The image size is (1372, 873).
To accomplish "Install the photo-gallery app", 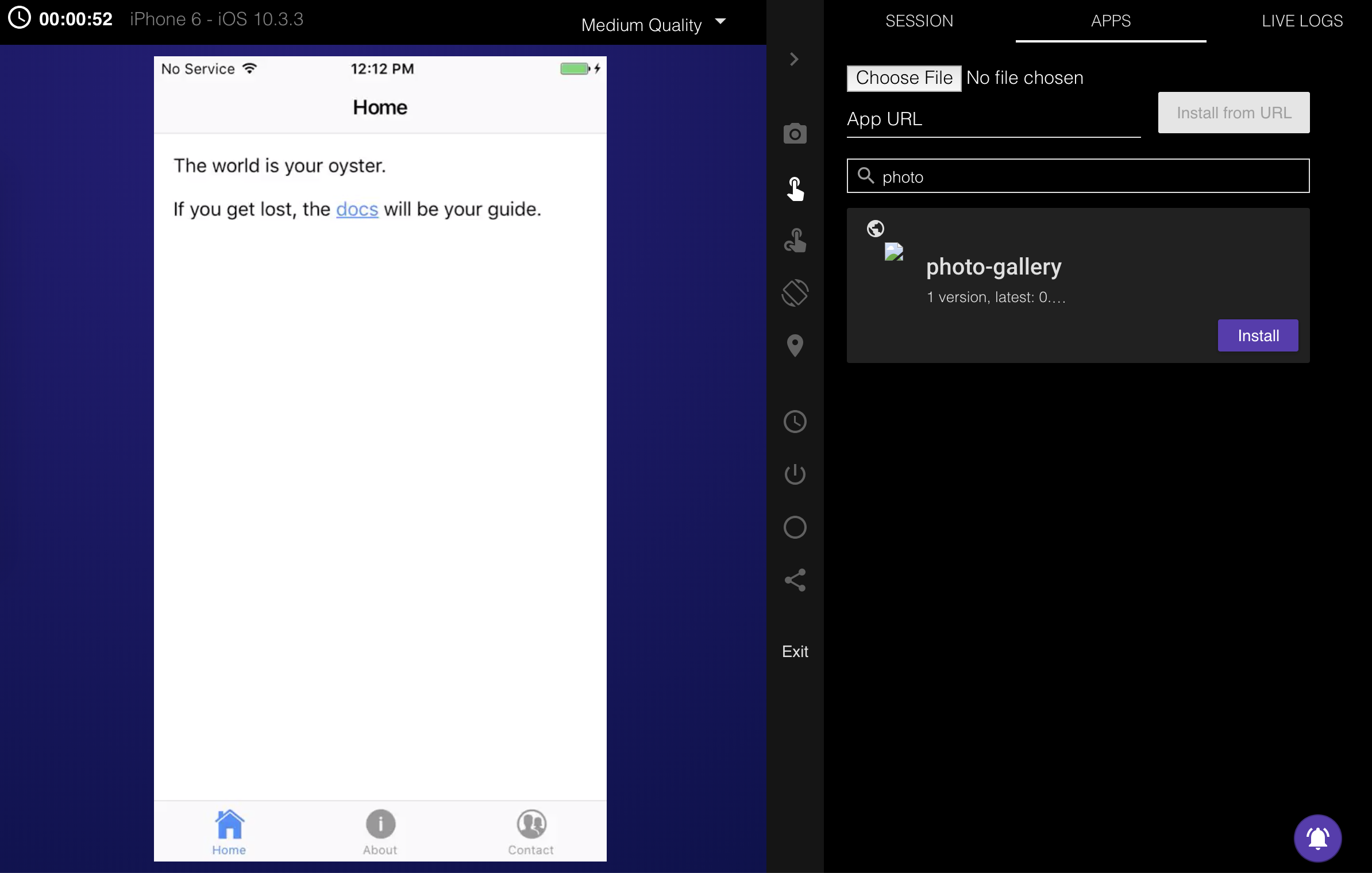I will click(x=1257, y=335).
